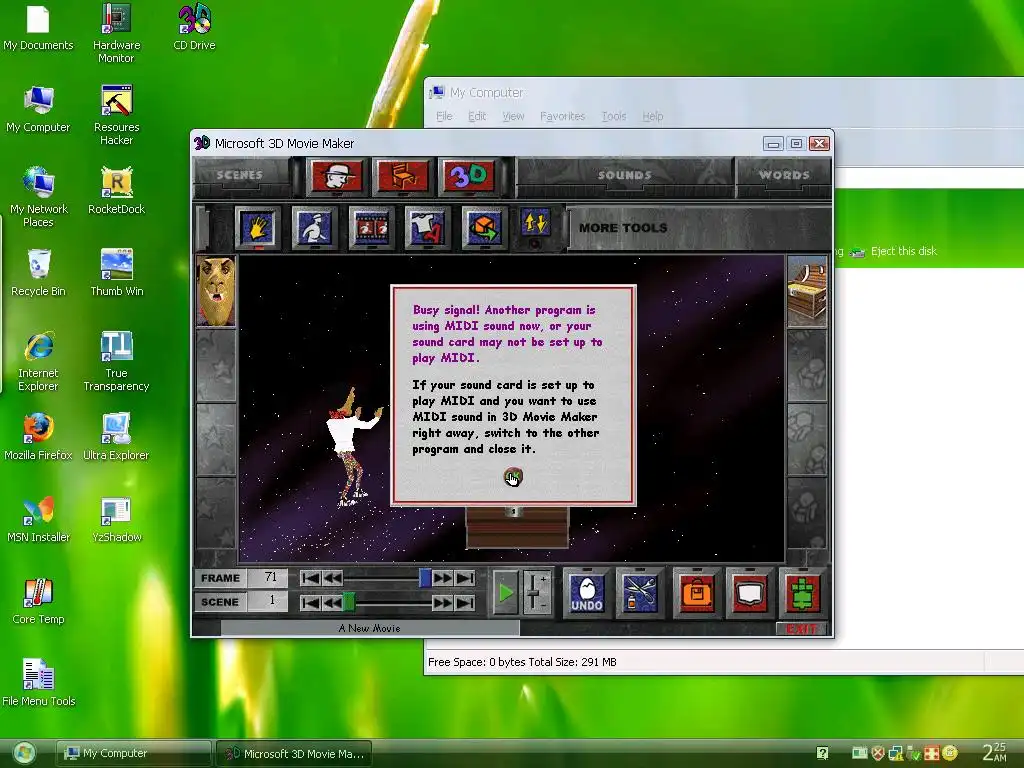Click the movie title A New Movie

(370, 628)
